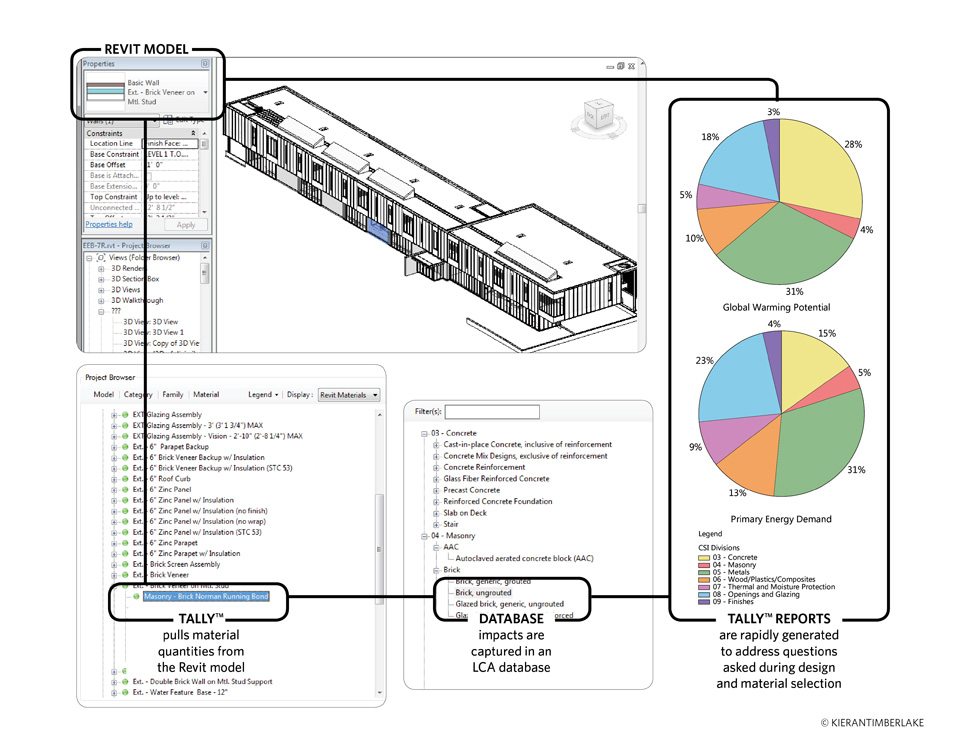Image resolution: width=960 pixels, height=735 pixels.
Task: Expand the 3D Views folder
Action: point(101,289)
